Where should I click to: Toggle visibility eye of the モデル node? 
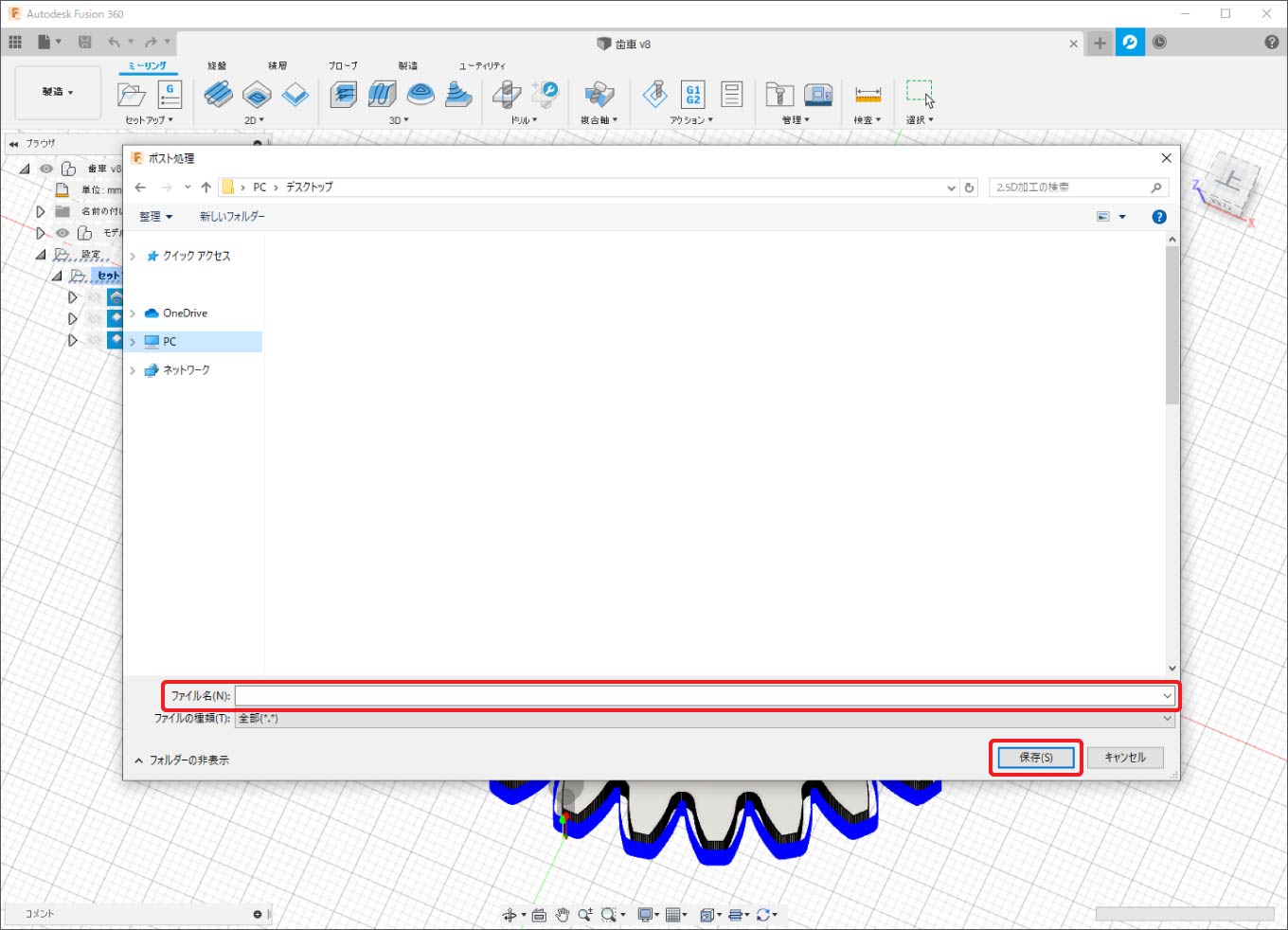coord(63,233)
